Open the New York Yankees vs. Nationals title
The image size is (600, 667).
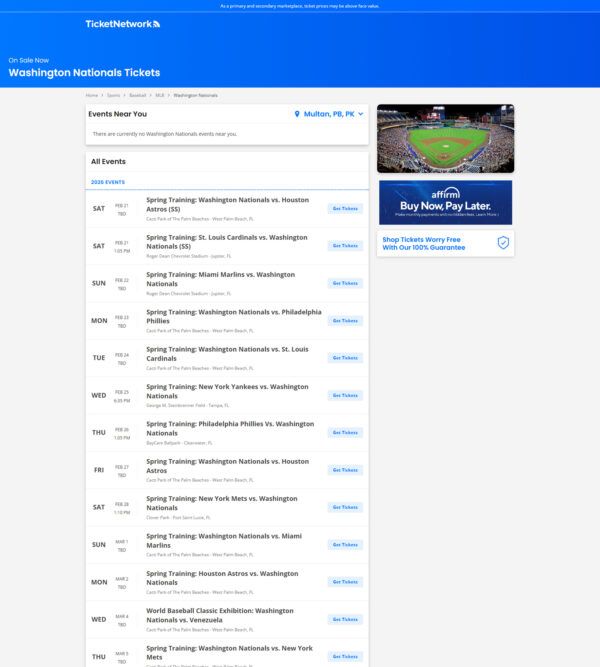(x=227, y=391)
